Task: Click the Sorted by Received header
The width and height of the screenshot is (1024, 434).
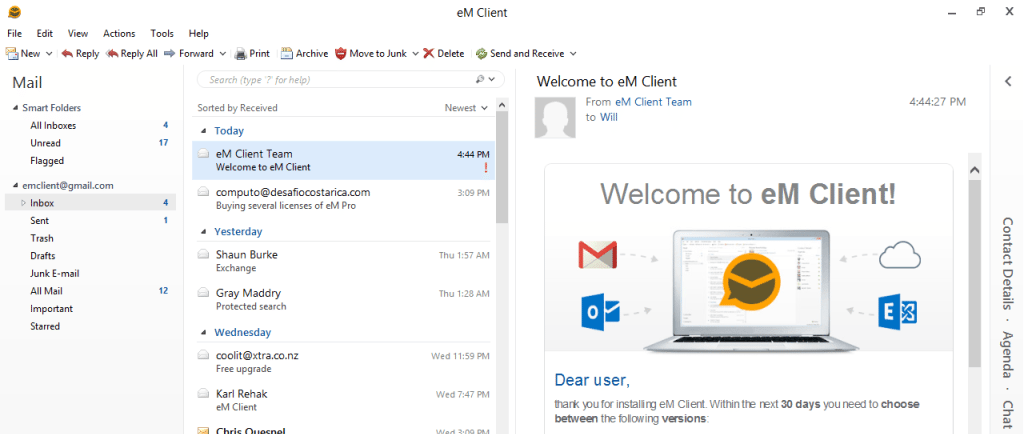Action: click(237, 108)
